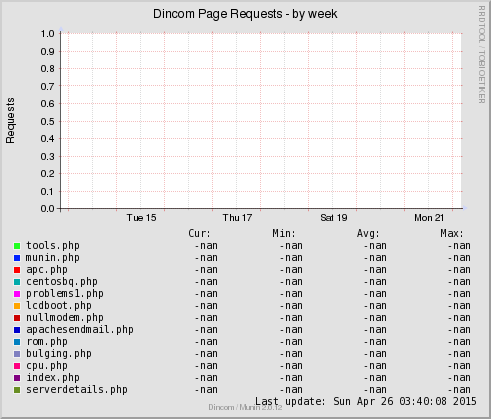491x419 pixels.
Task: Click the rom.php legend entry
Action: click(x=47, y=342)
